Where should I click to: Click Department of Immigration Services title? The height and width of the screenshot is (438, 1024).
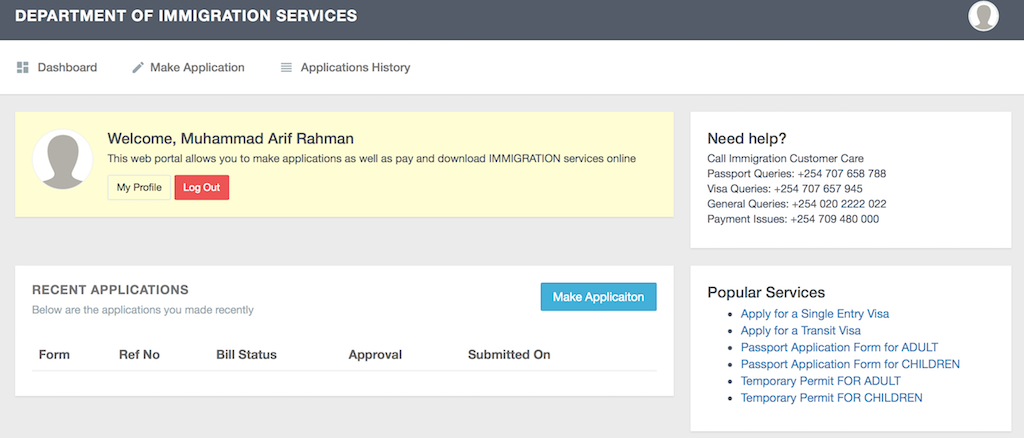point(186,16)
